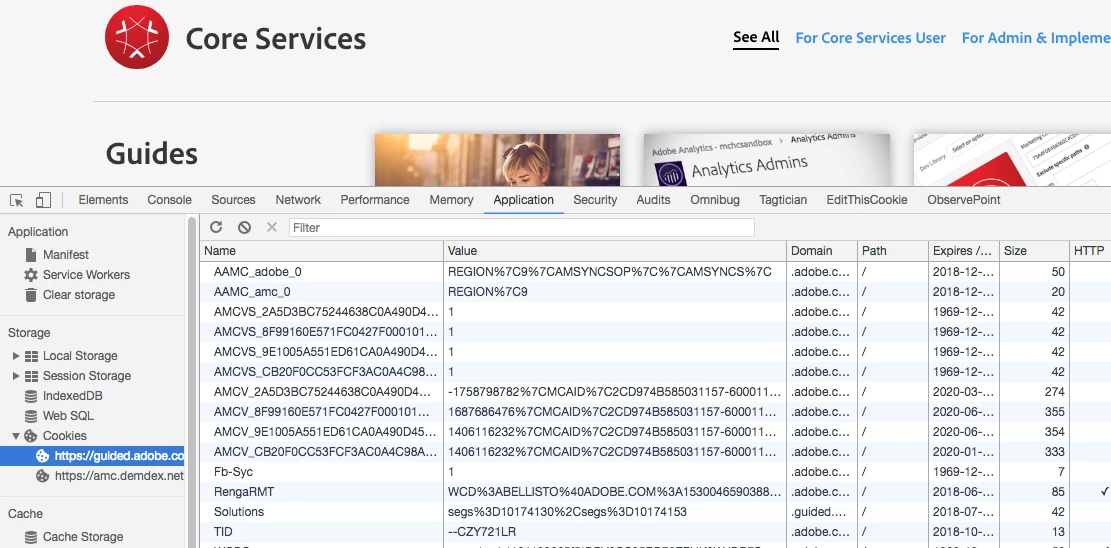
Task: Collapse the Cookies tree node
Action: coord(16,436)
